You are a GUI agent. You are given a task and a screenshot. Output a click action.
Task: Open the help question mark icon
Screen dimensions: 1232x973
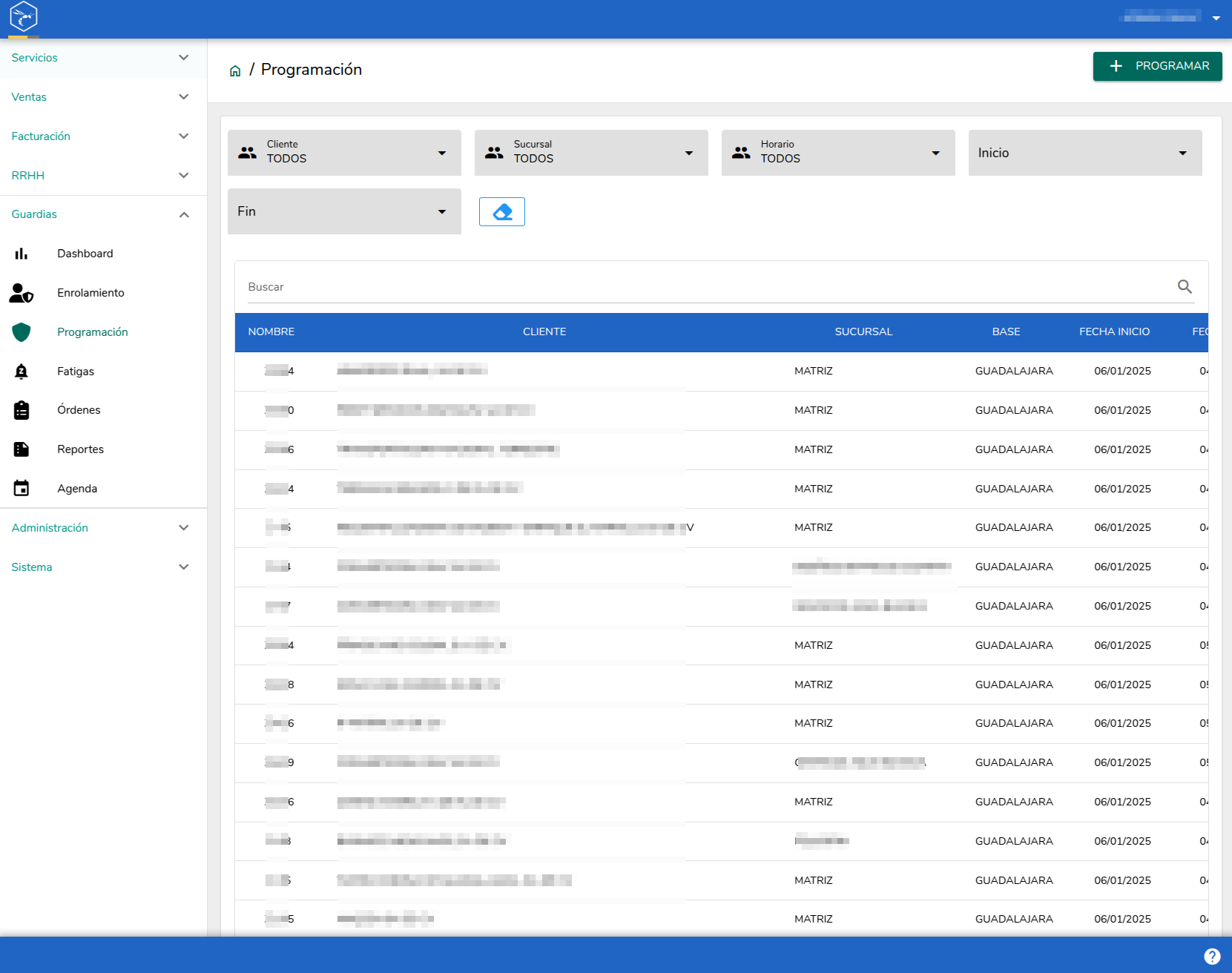pos(1212,957)
